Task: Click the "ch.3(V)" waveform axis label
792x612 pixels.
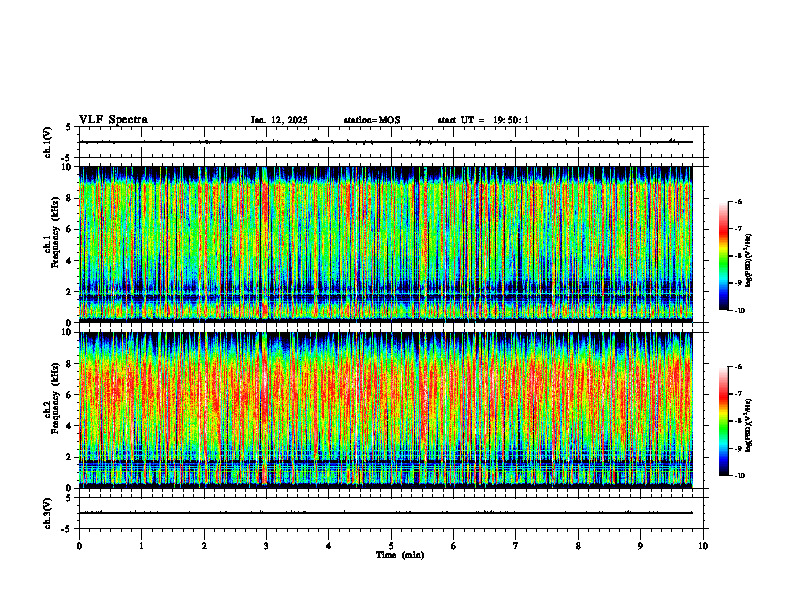Action: (x=48, y=513)
